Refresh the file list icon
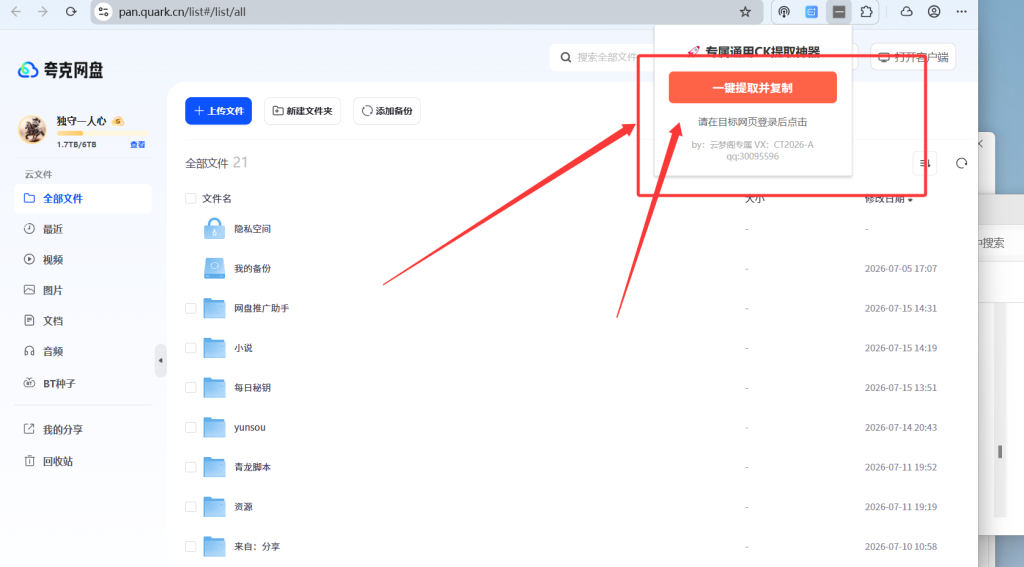1024x567 pixels. click(961, 163)
